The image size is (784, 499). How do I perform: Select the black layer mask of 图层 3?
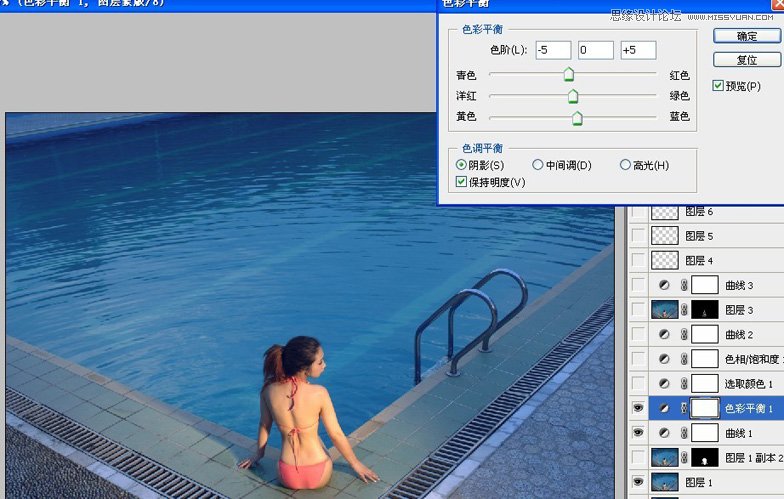(705, 310)
